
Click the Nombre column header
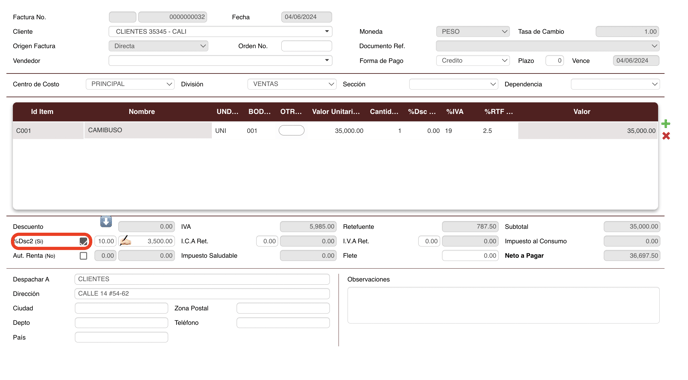(142, 112)
